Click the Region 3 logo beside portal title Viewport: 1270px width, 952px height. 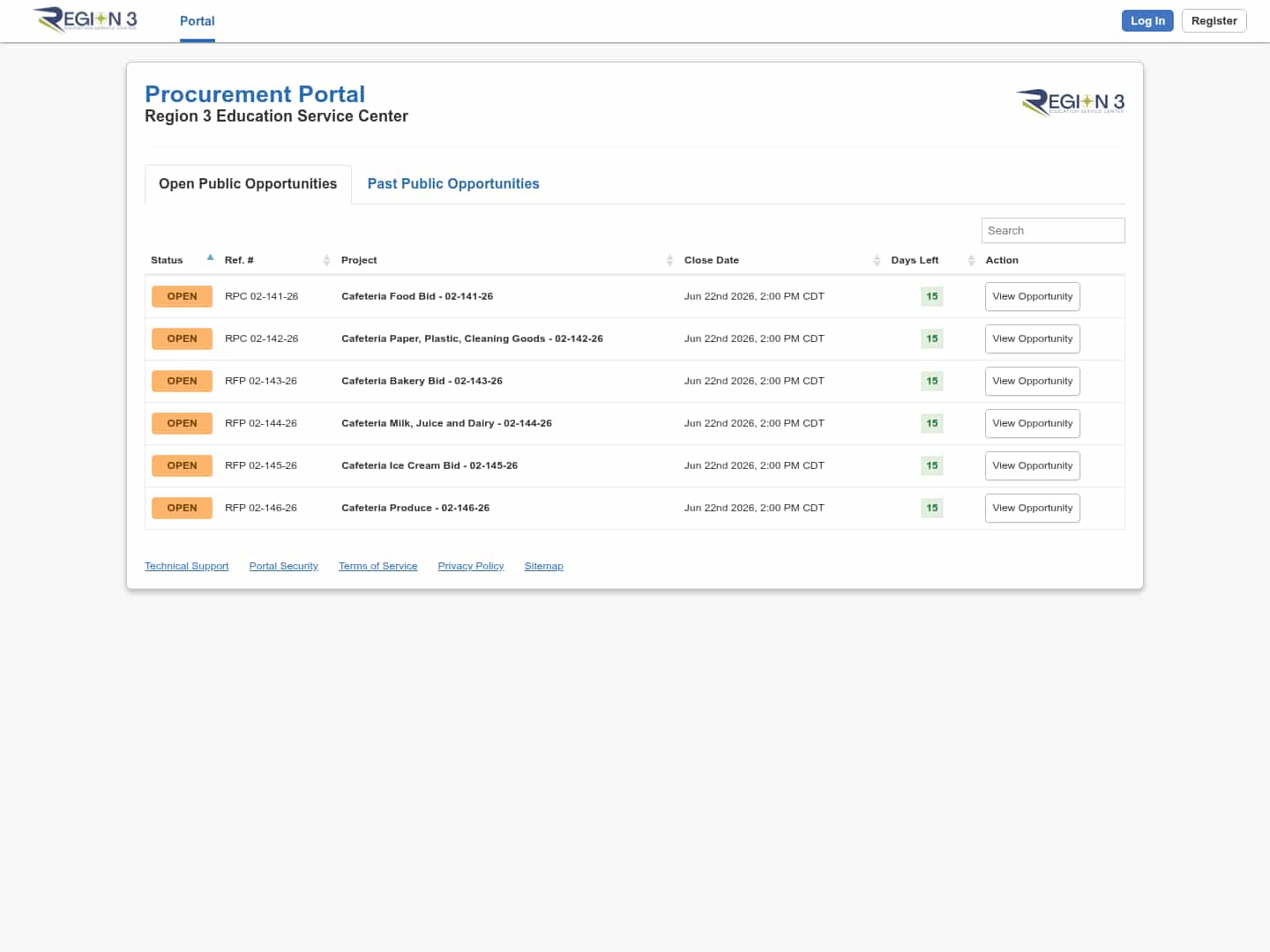tap(1070, 102)
